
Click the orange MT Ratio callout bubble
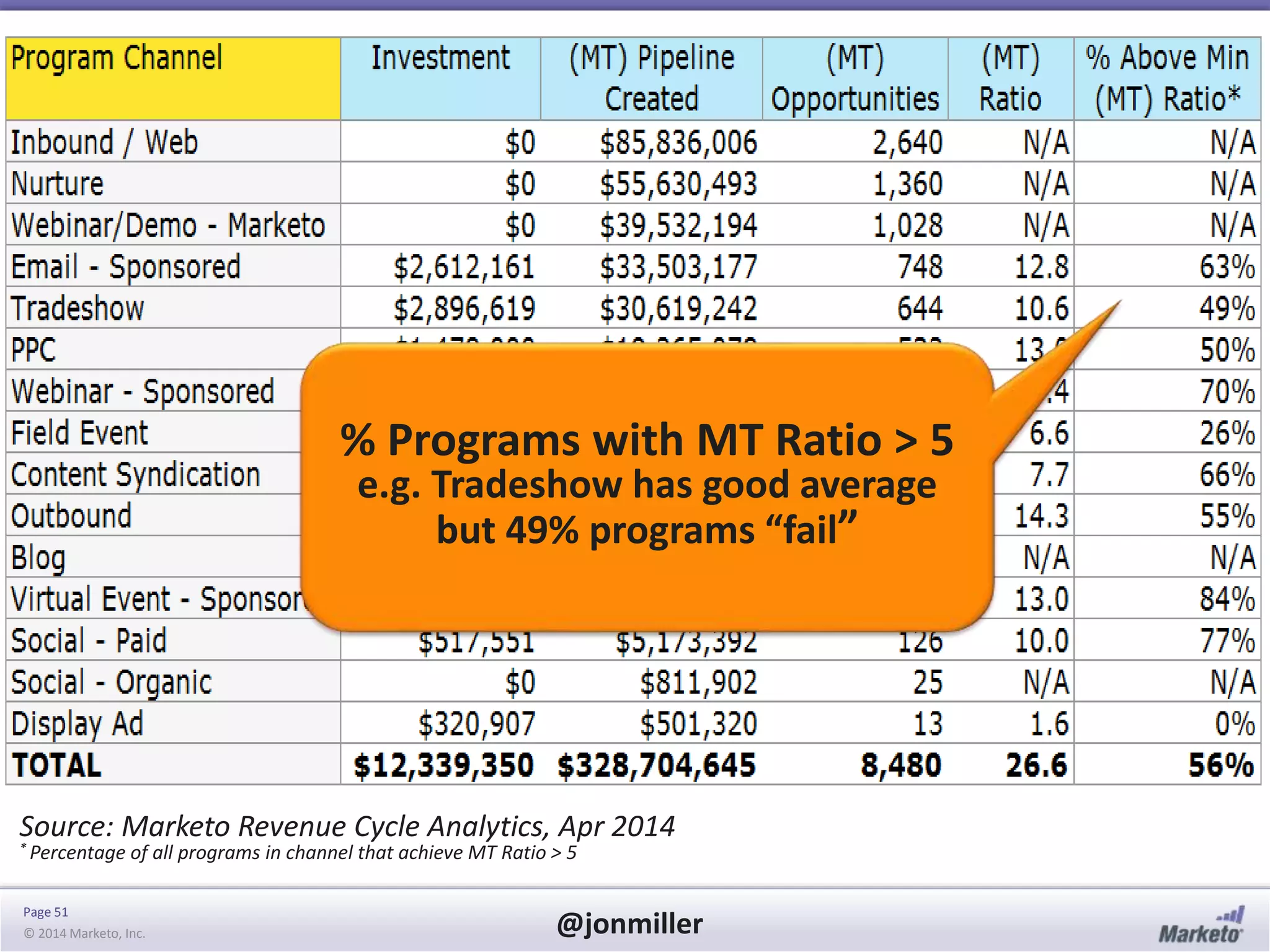click(x=647, y=487)
